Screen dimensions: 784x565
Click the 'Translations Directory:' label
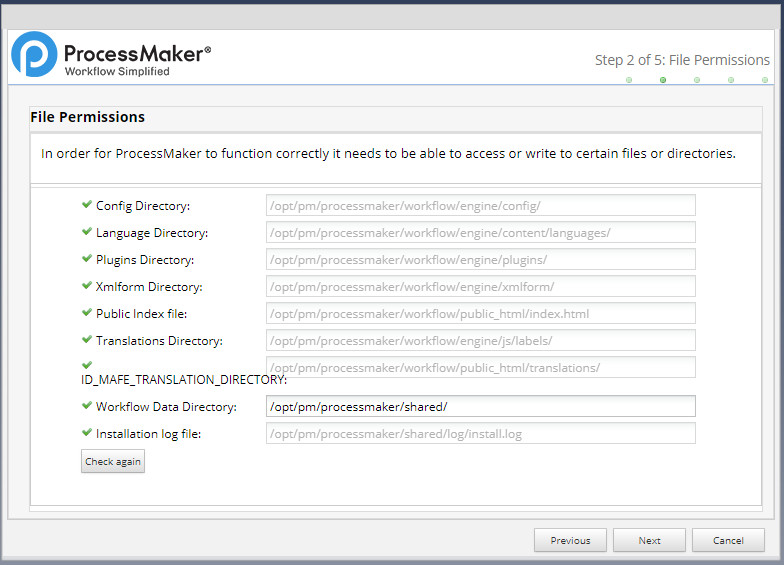click(160, 341)
